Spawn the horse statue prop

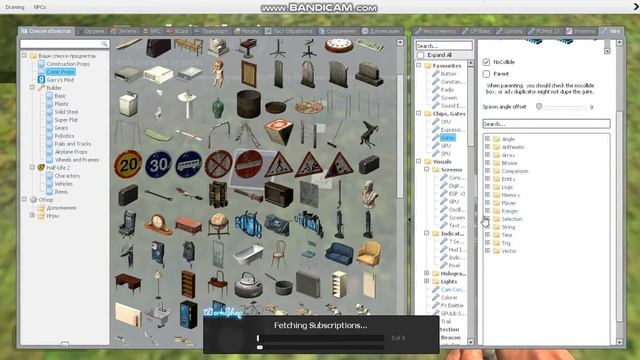point(369,134)
